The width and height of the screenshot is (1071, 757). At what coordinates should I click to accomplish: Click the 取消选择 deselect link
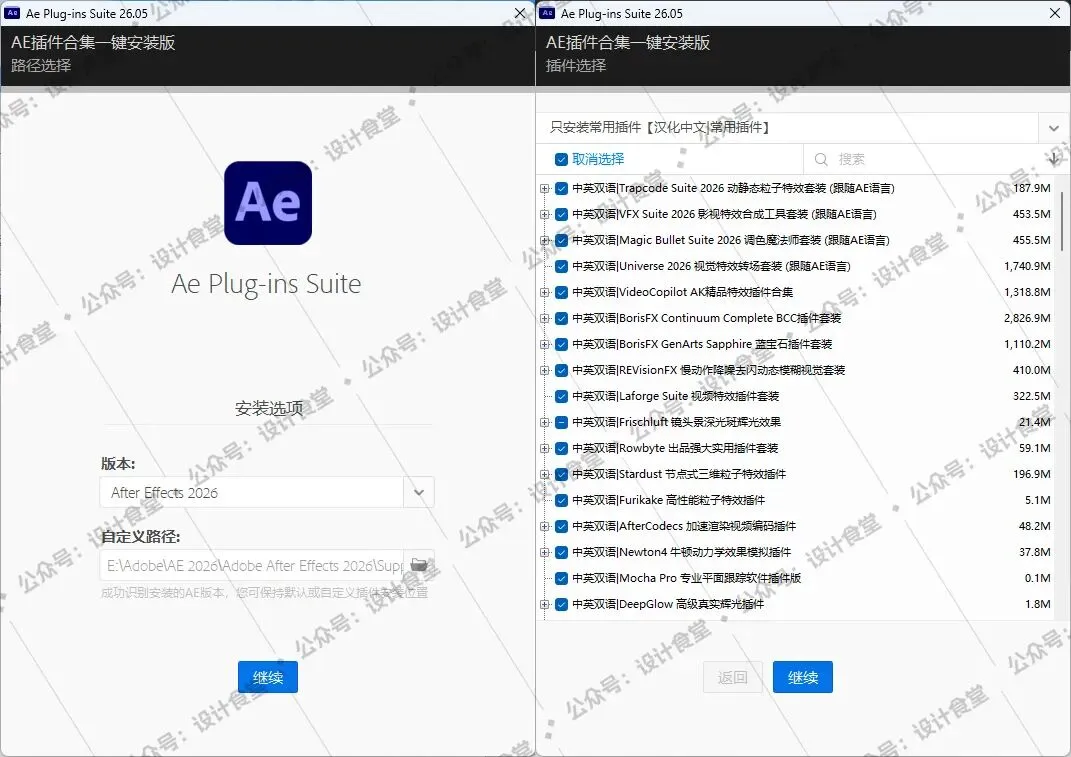tap(598, 159)
